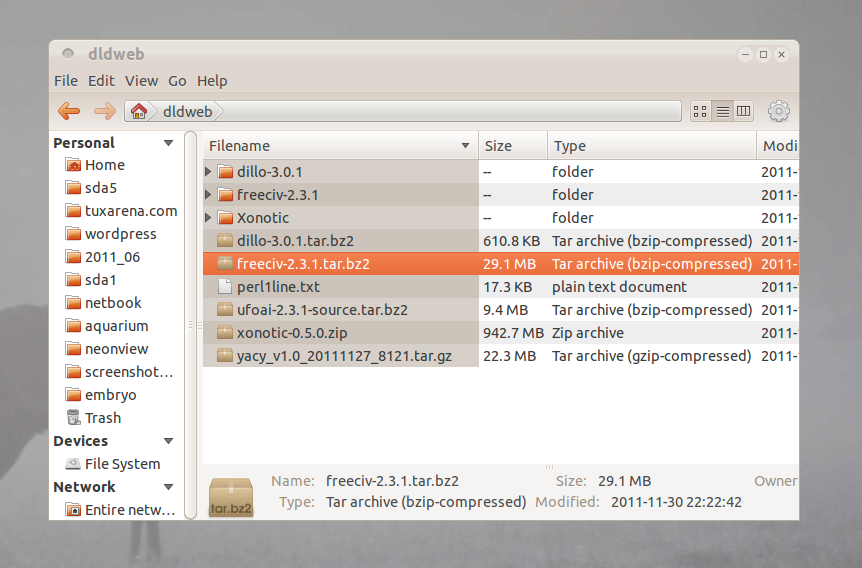Switch to icon grid view
Image resolution: width=862 pixels, height=568 pixels.
pos(700,112)
